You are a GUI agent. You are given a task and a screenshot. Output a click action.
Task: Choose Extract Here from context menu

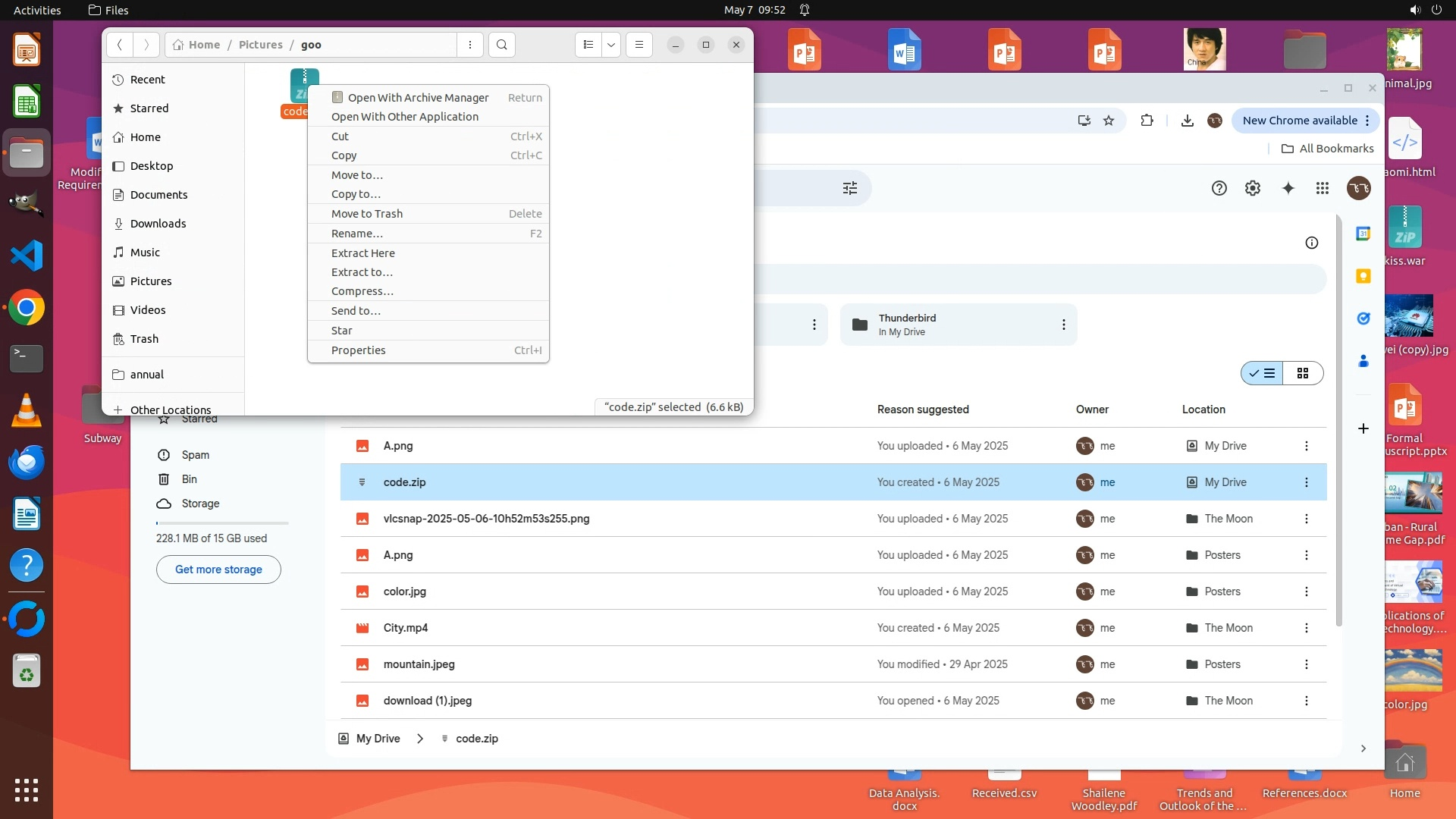363,253
